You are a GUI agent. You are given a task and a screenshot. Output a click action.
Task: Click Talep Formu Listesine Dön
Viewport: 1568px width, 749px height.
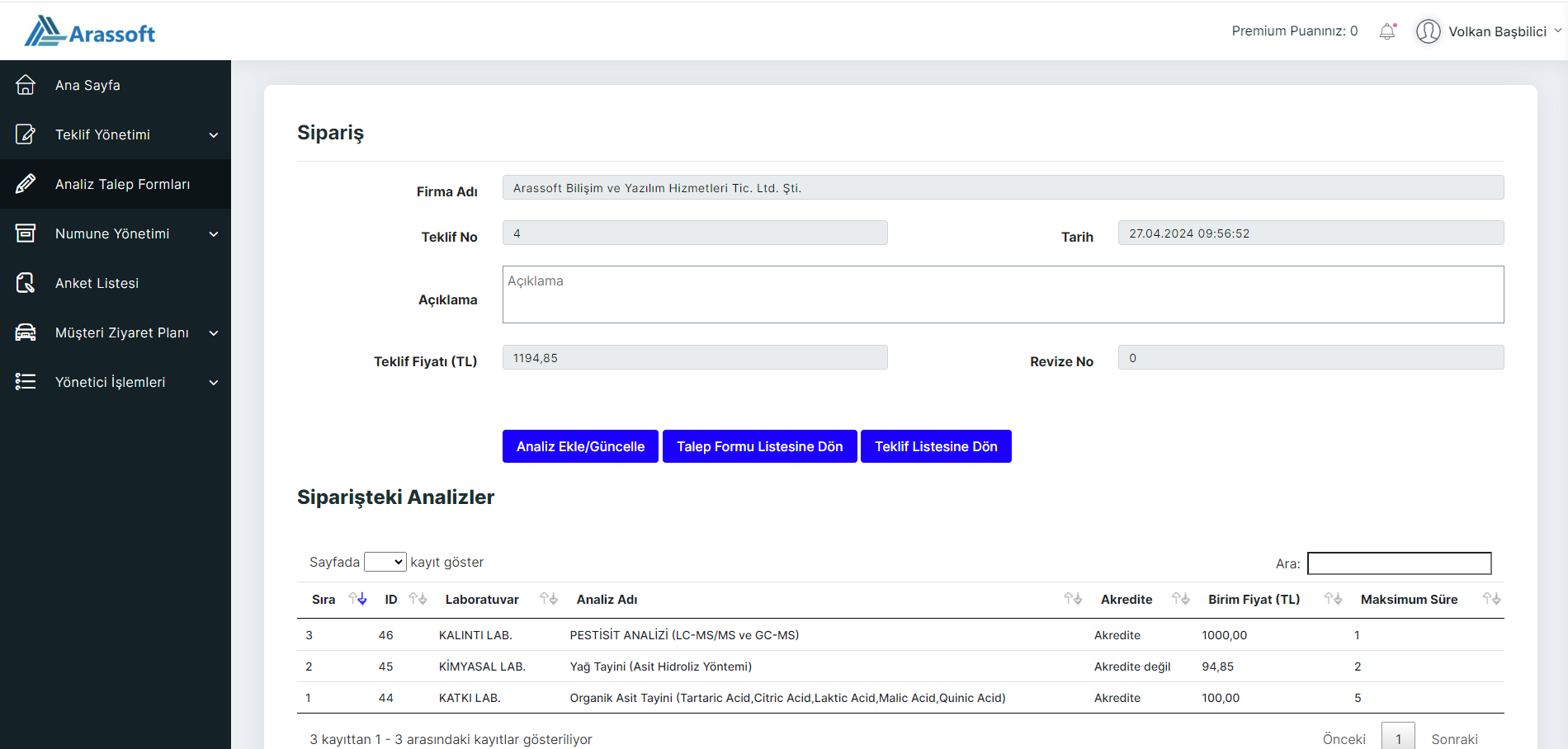[759, 446]
